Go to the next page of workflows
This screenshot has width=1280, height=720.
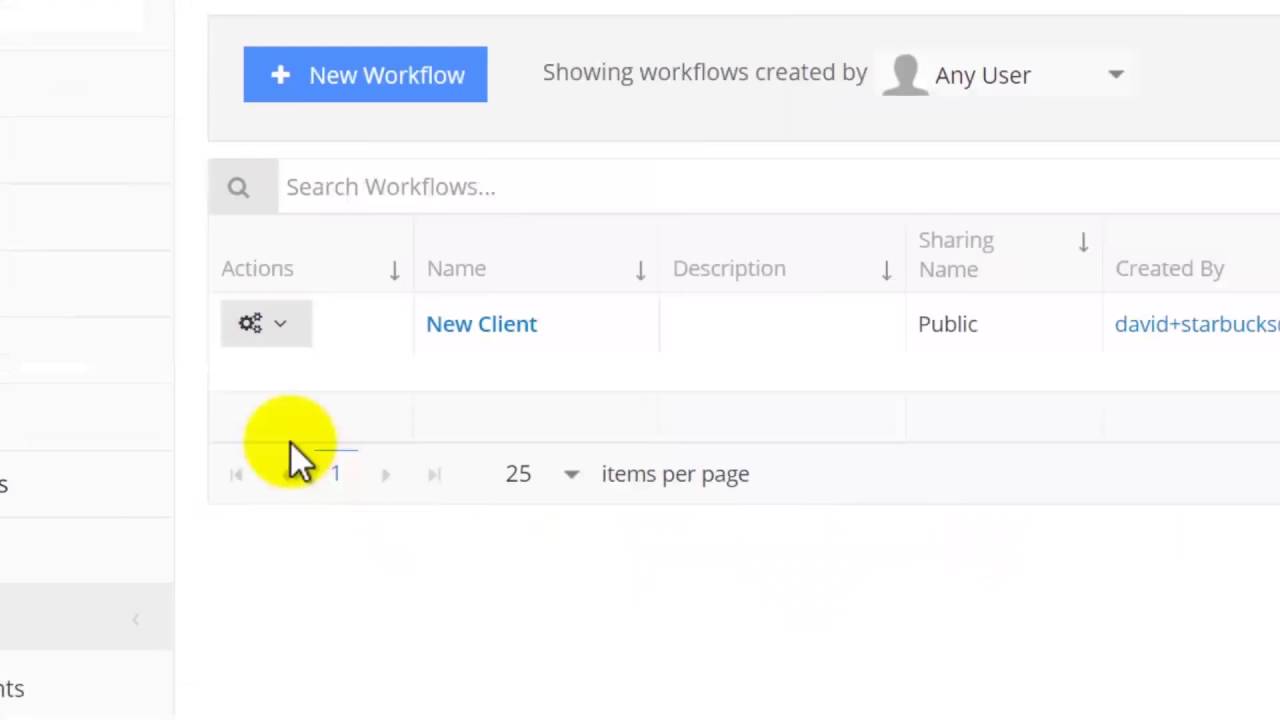[x=386, y=475]
